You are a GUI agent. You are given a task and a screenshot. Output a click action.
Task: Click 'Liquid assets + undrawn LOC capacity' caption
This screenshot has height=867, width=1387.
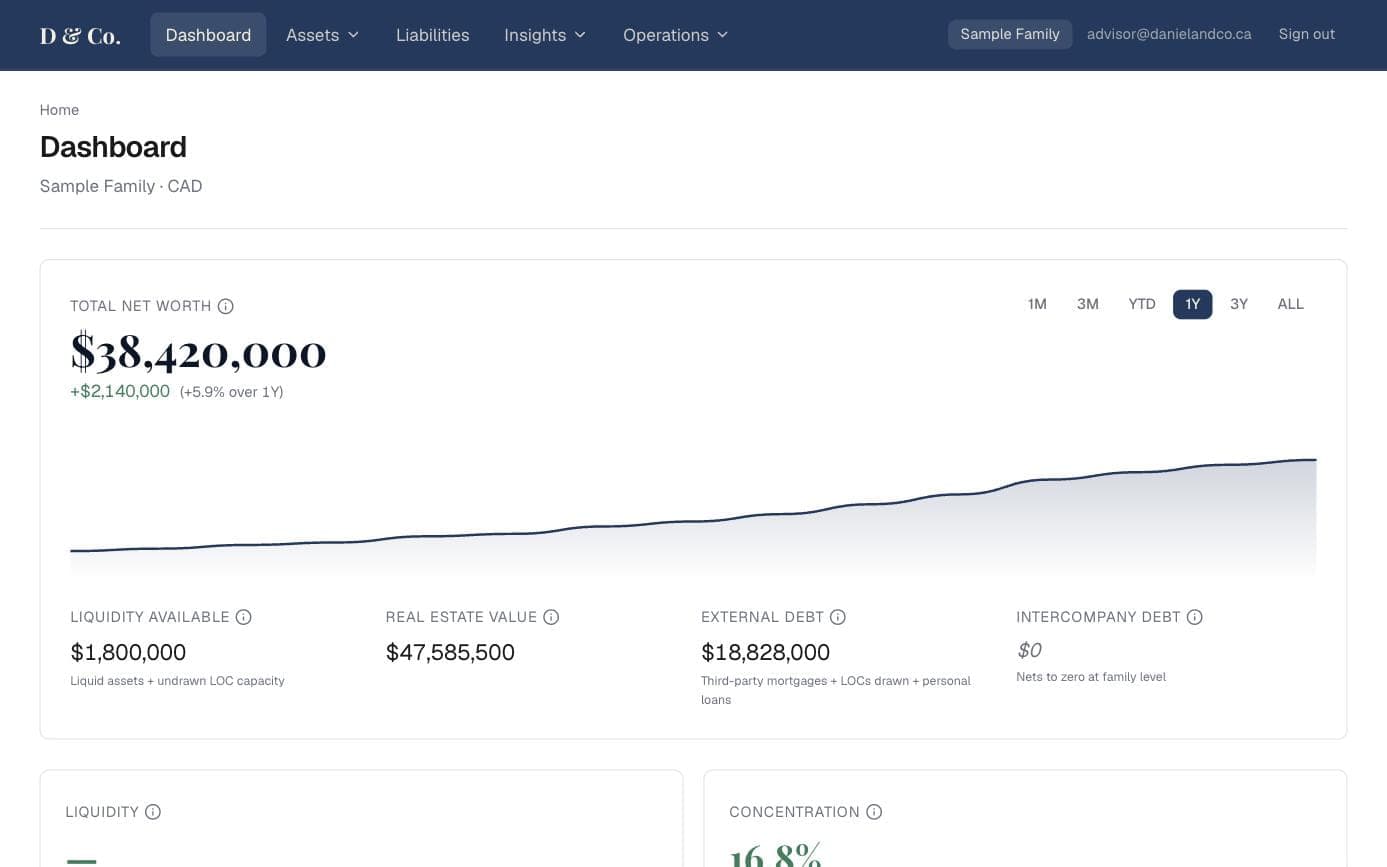point(177,681)
